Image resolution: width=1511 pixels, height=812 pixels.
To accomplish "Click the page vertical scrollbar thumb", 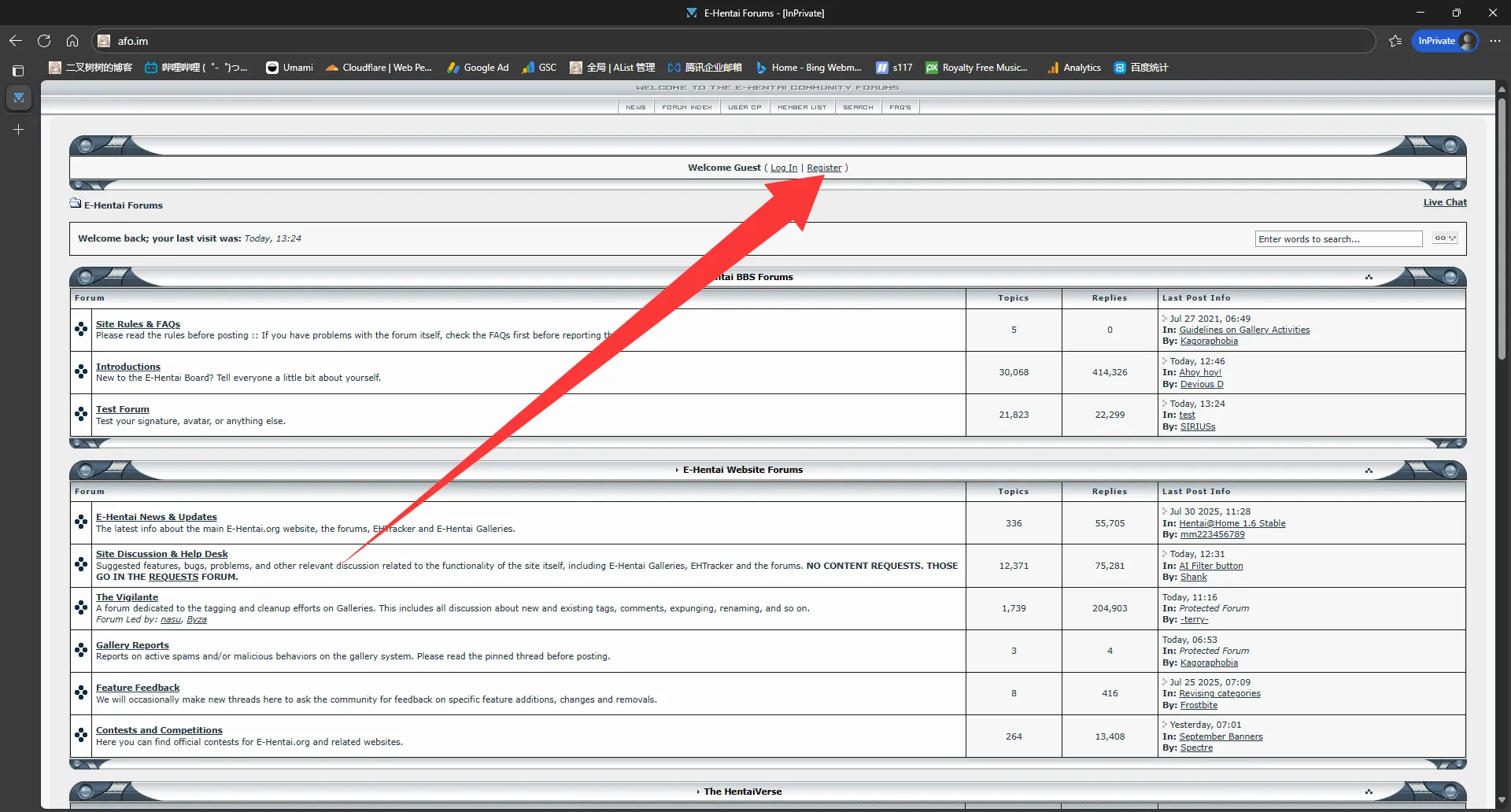I will click(1502, 228).
